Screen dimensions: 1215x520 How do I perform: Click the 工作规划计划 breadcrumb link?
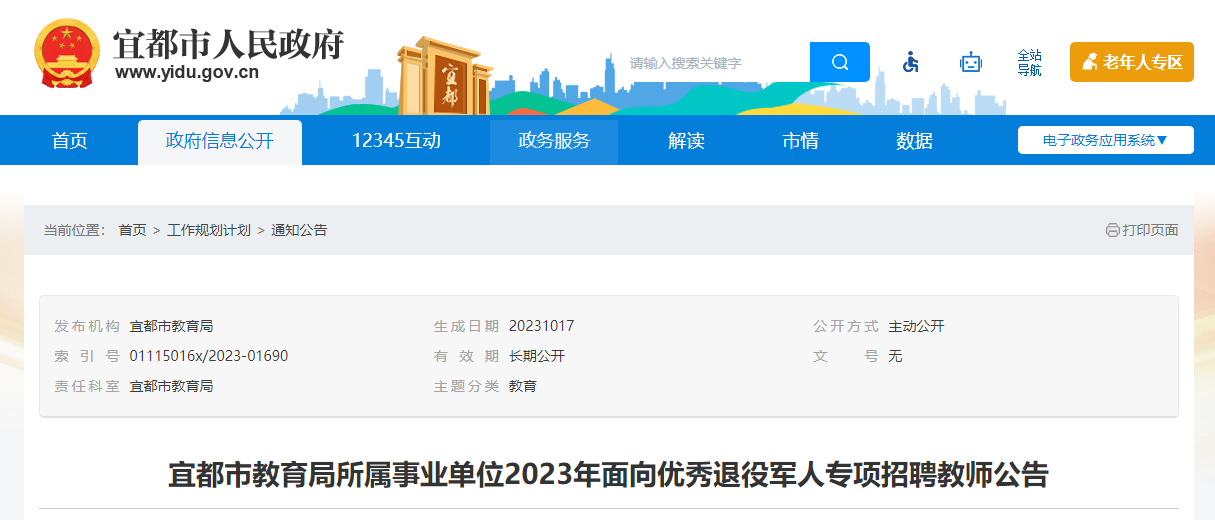209,230
